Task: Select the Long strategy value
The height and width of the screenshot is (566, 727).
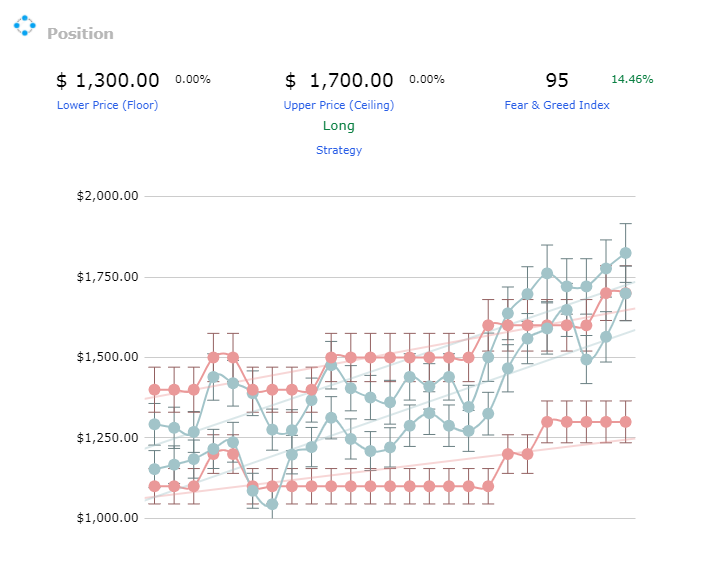Action: point(339,126)
